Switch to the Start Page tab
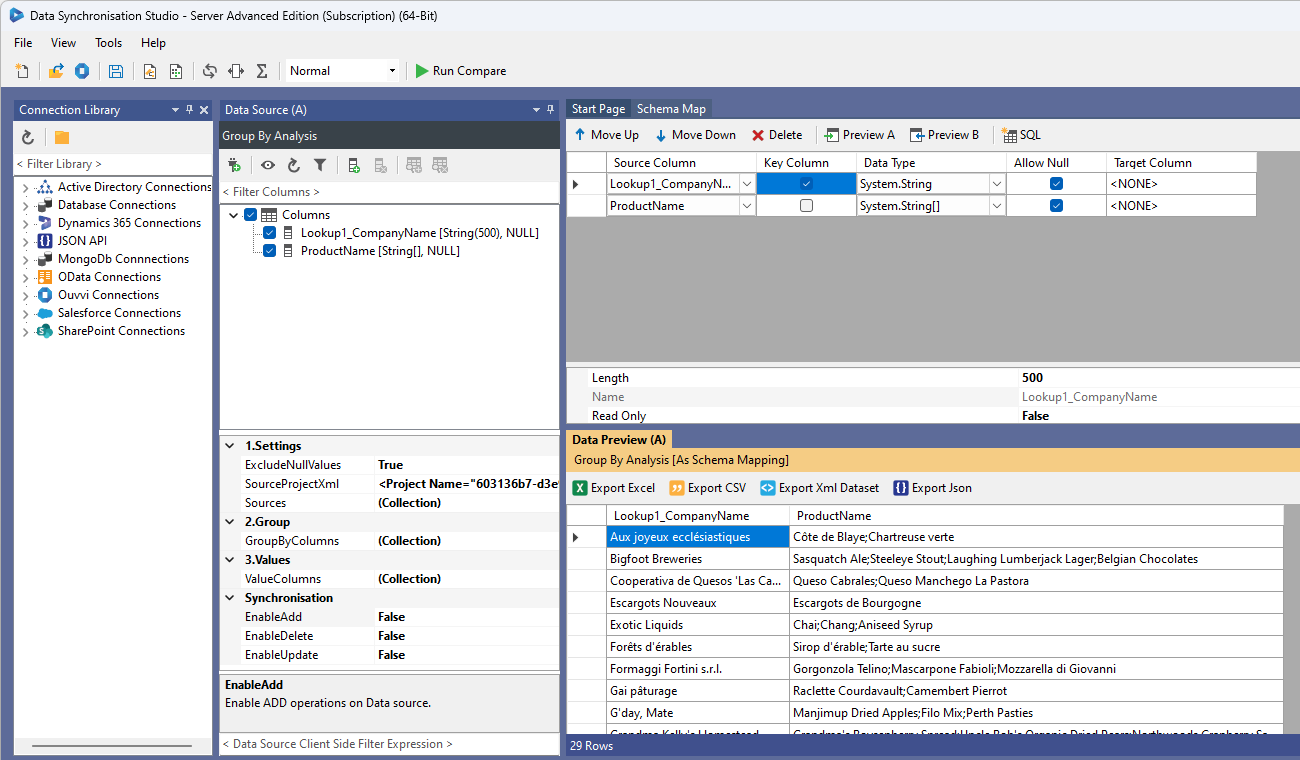1300x760 pixels. click(x=598, y=109)
